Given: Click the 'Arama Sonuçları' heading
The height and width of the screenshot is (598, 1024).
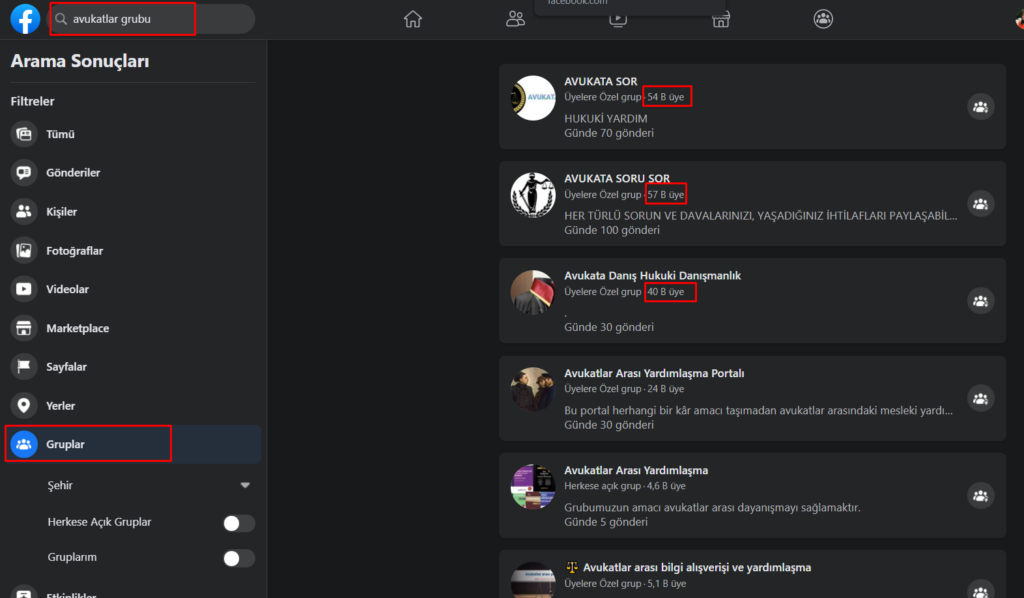Looking at the screenshot, I should tap(80, 61).
